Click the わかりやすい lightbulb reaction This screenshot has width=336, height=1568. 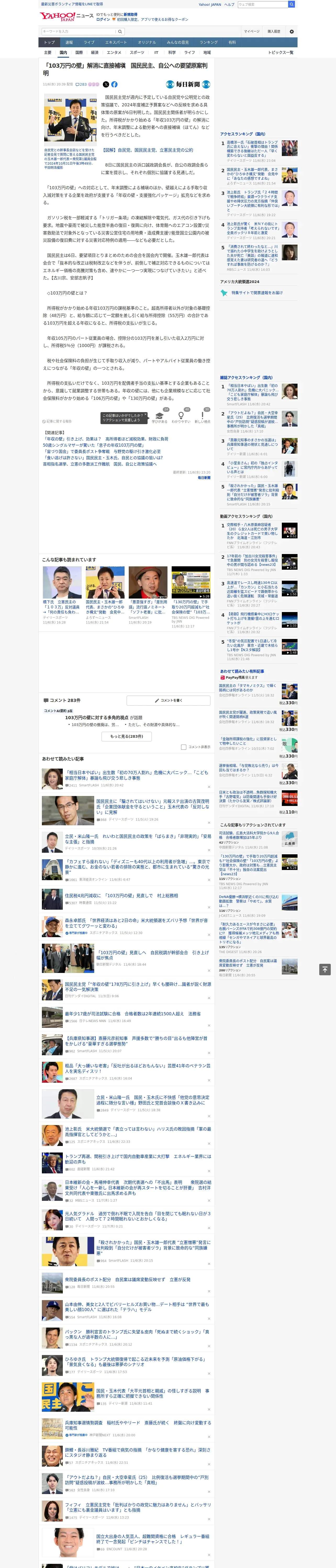181,416
